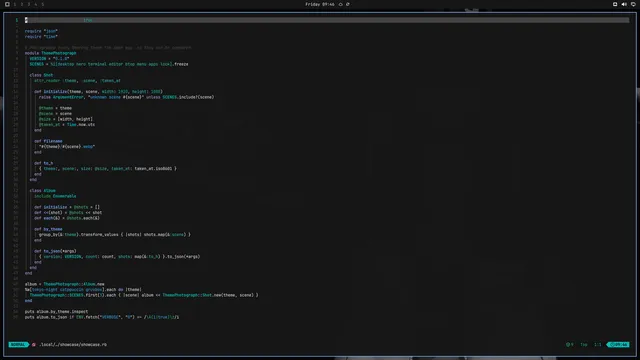Open the rightmost tray icon
This screenshot has height=360, width=640.
pos(633,4)
